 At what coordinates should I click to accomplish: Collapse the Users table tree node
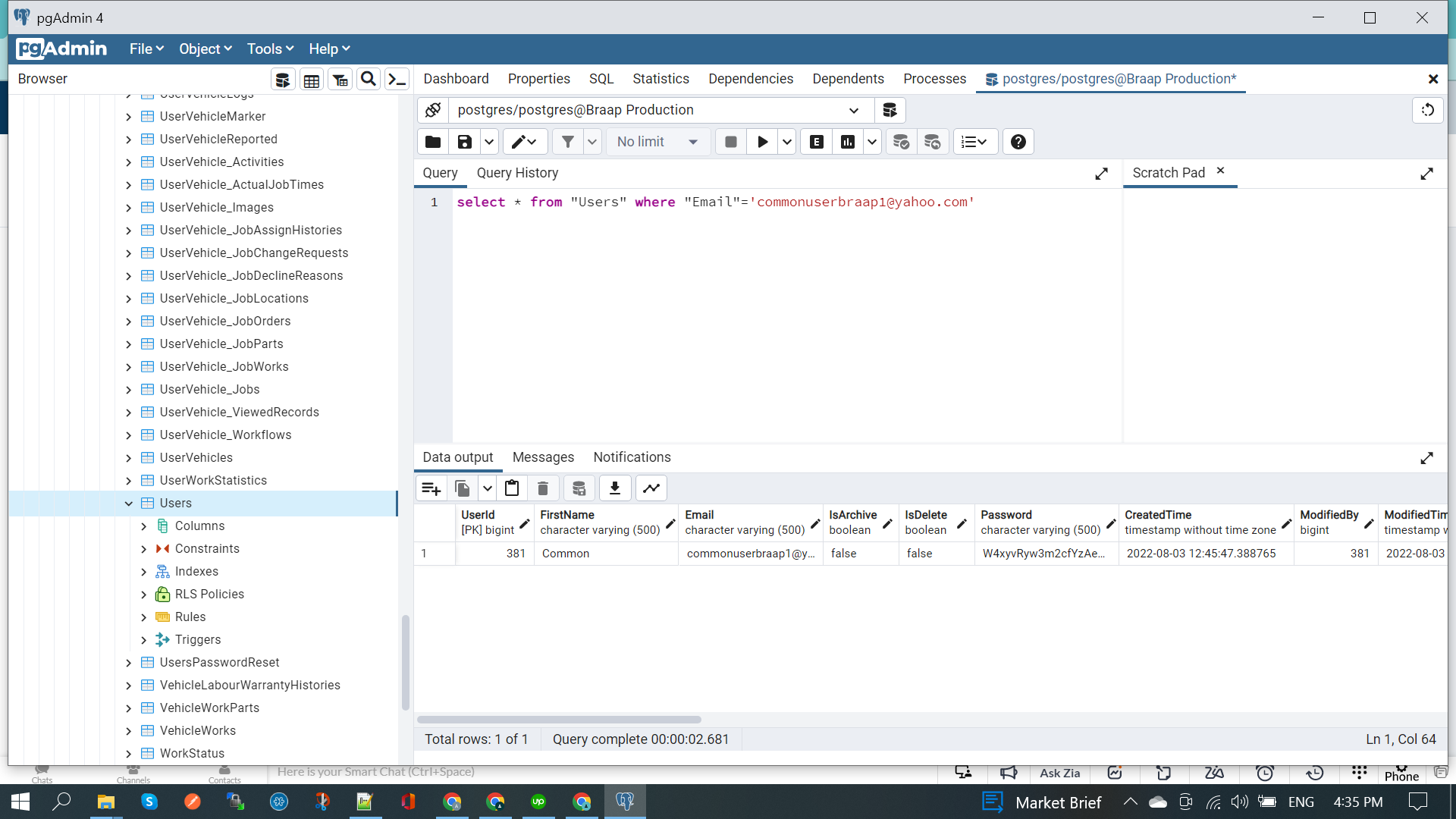pyautogui.click(x=128, y=504)
